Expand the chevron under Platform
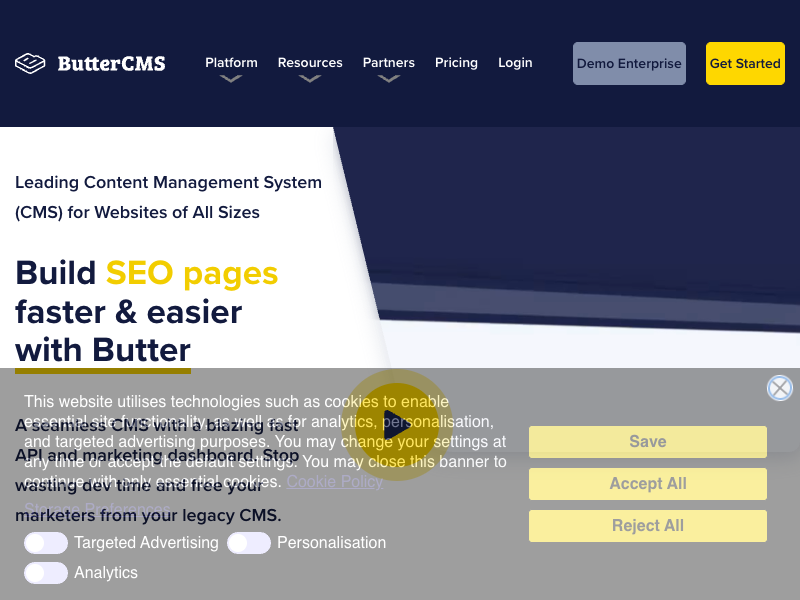 [231, 79]
